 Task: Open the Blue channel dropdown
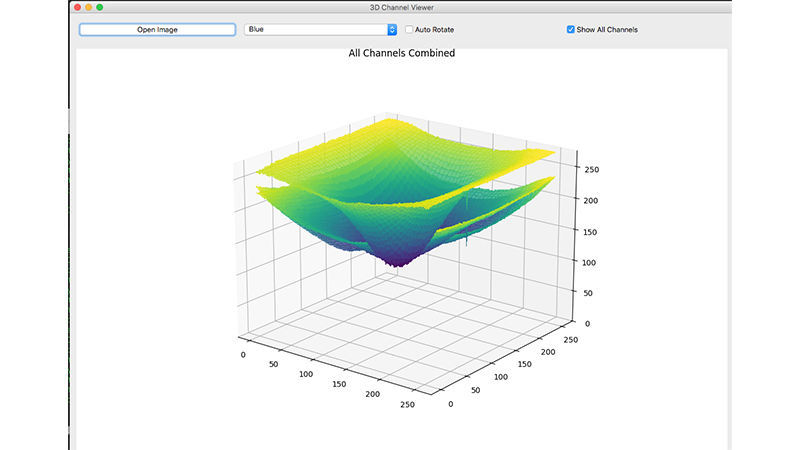(320, 30)
